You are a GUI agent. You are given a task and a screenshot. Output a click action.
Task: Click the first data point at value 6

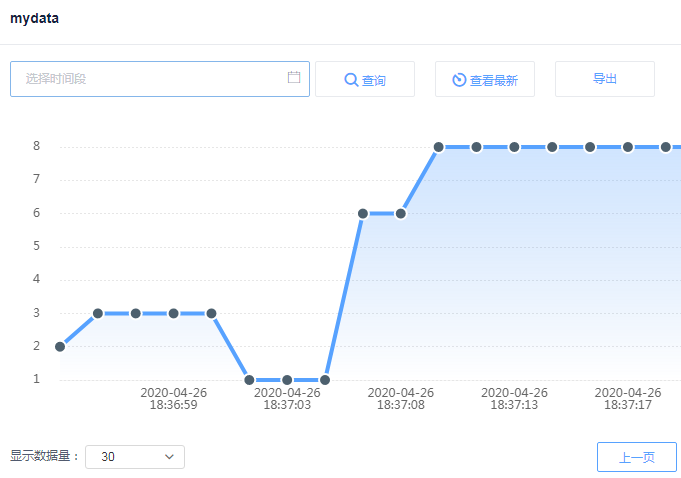(363, 213)
